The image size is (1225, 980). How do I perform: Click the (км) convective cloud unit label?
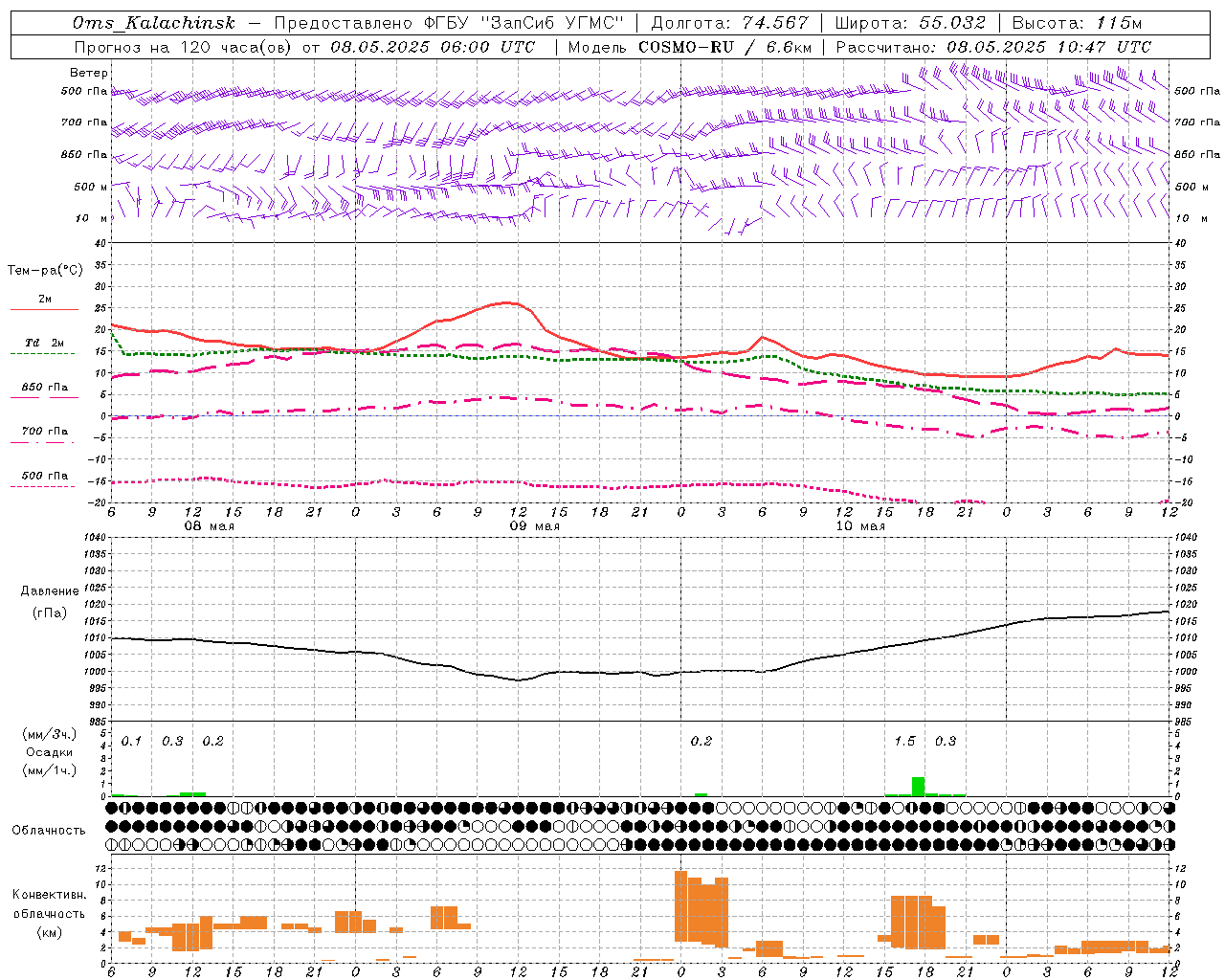50,932
